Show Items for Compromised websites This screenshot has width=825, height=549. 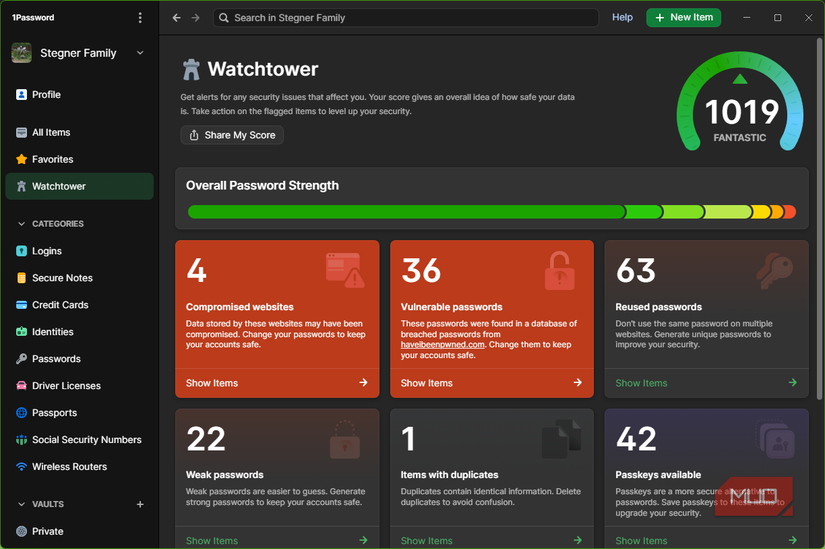click(x=277, y=383)
